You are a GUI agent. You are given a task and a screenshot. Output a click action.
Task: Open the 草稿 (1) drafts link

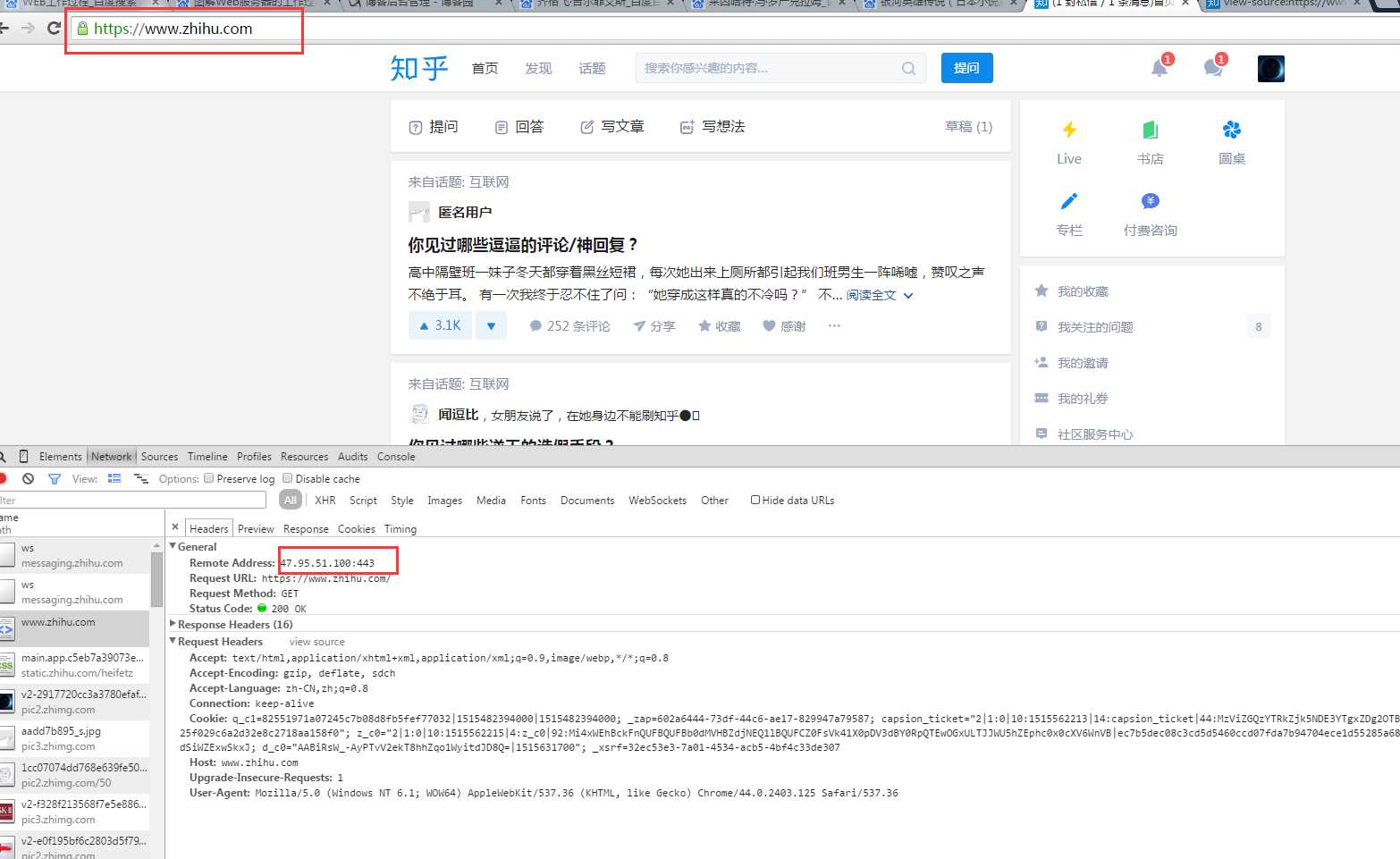pos(969,127)
